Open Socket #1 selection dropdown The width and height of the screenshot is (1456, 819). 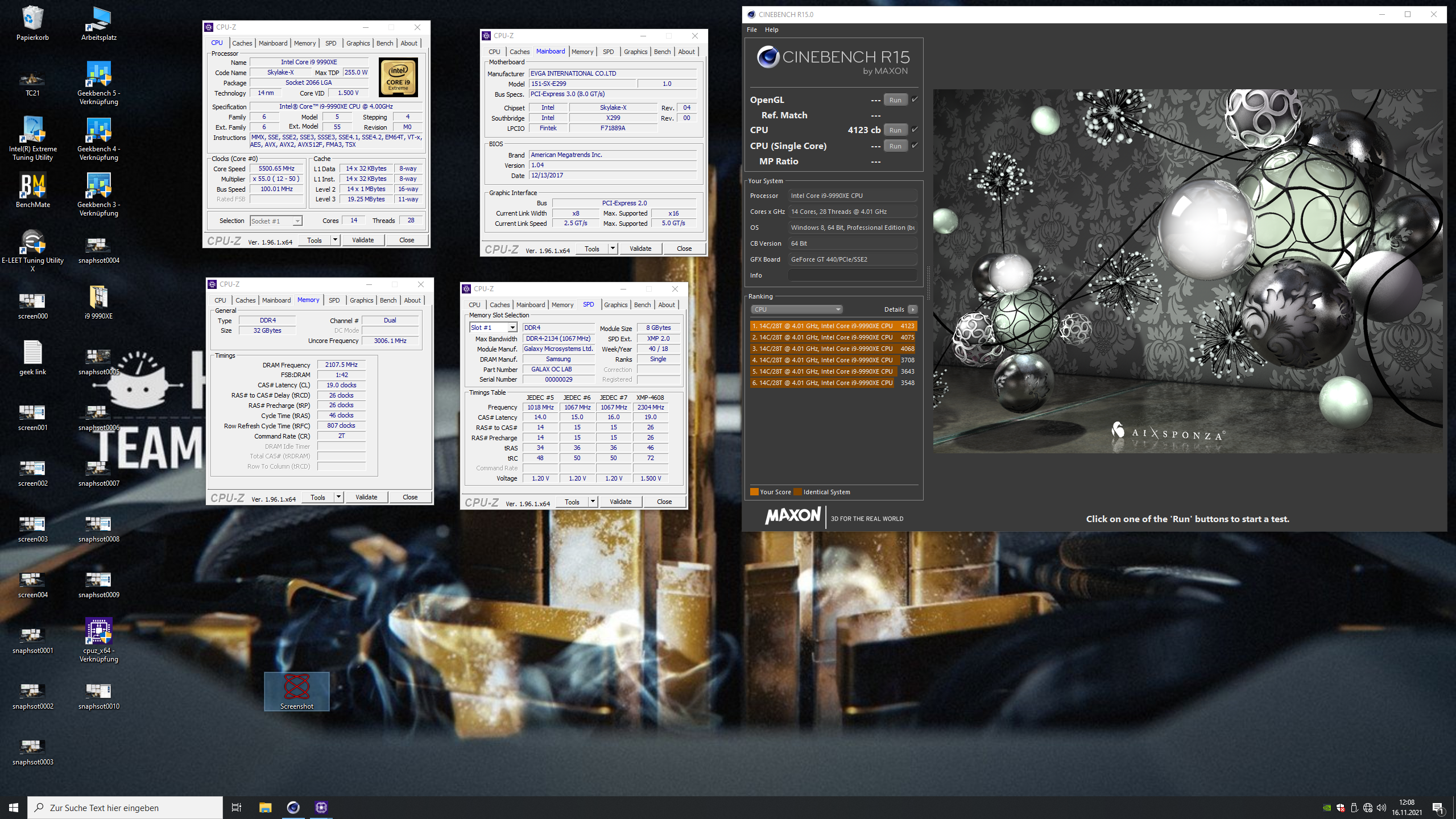pos(276,221)
